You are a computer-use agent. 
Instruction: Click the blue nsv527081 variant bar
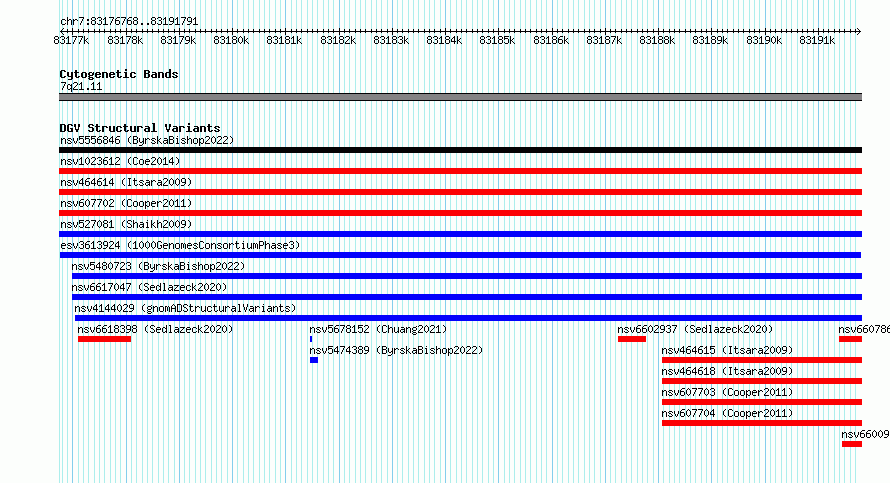click(x=460, y=234)
